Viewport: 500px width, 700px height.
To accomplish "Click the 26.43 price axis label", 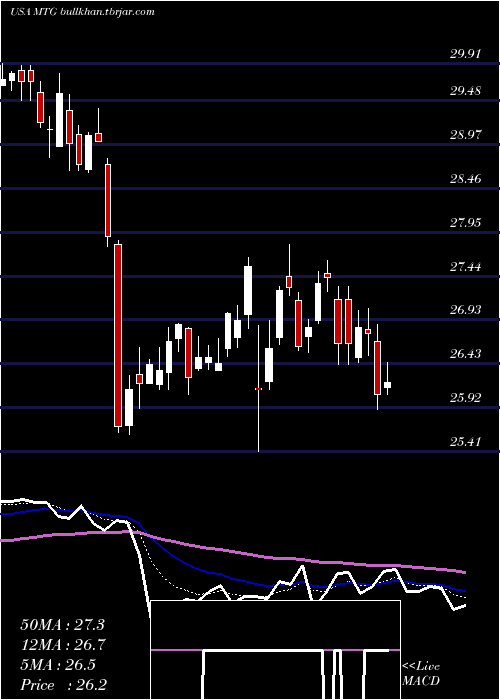I will click(x=465, y=354).
